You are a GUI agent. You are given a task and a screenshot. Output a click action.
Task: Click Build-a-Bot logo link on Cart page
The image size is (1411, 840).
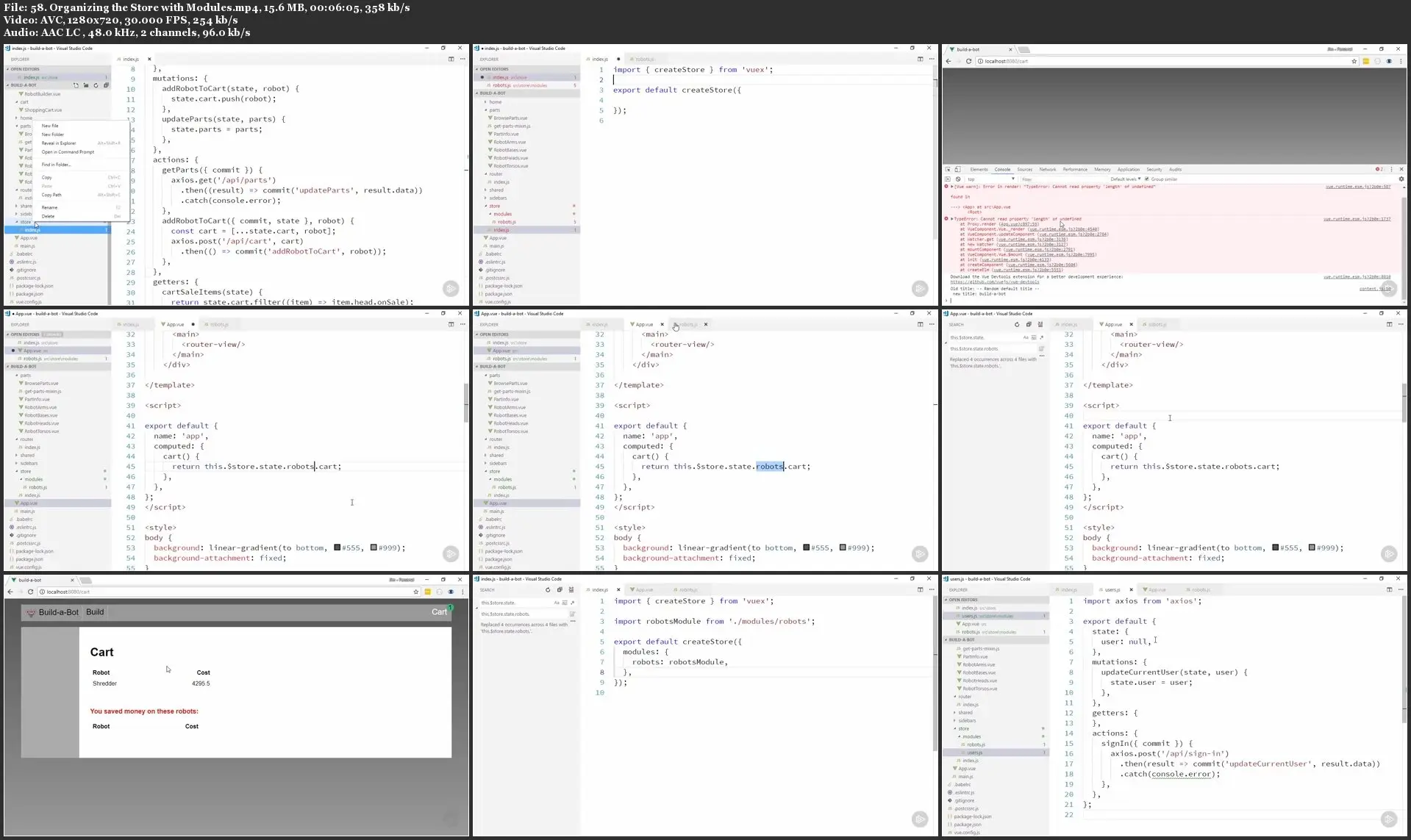coord(52,612)
